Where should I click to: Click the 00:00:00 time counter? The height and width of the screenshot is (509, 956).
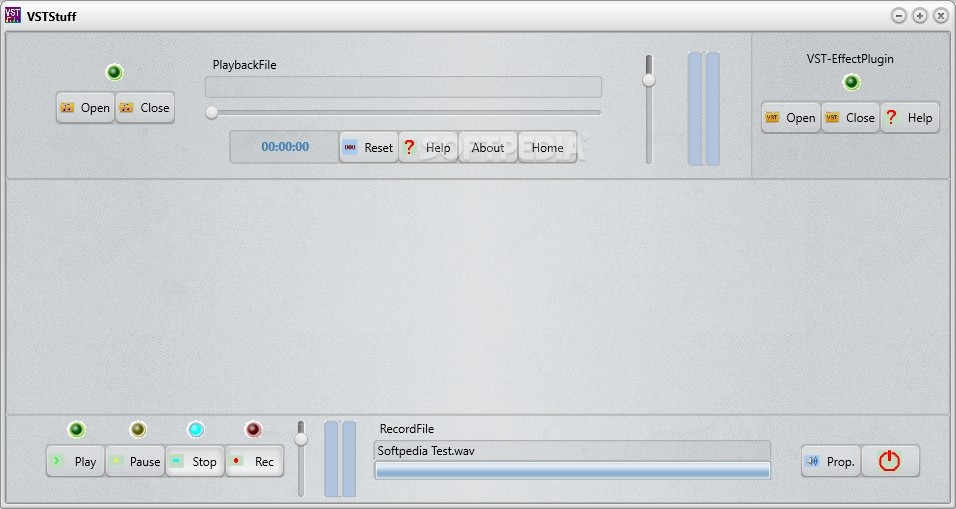click(x=285, y=147)
